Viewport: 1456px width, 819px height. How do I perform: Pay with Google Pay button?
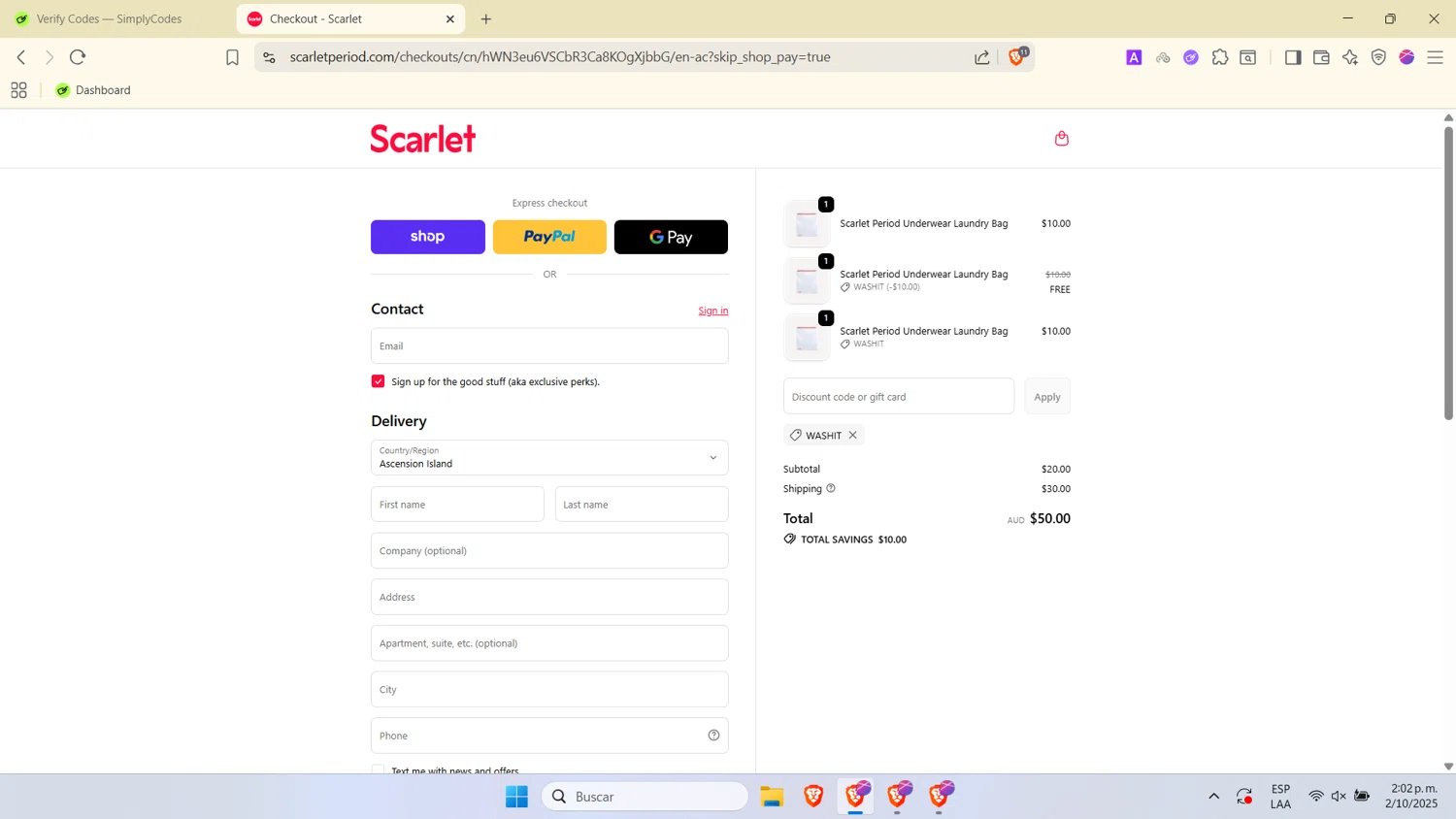coord(671,237)
